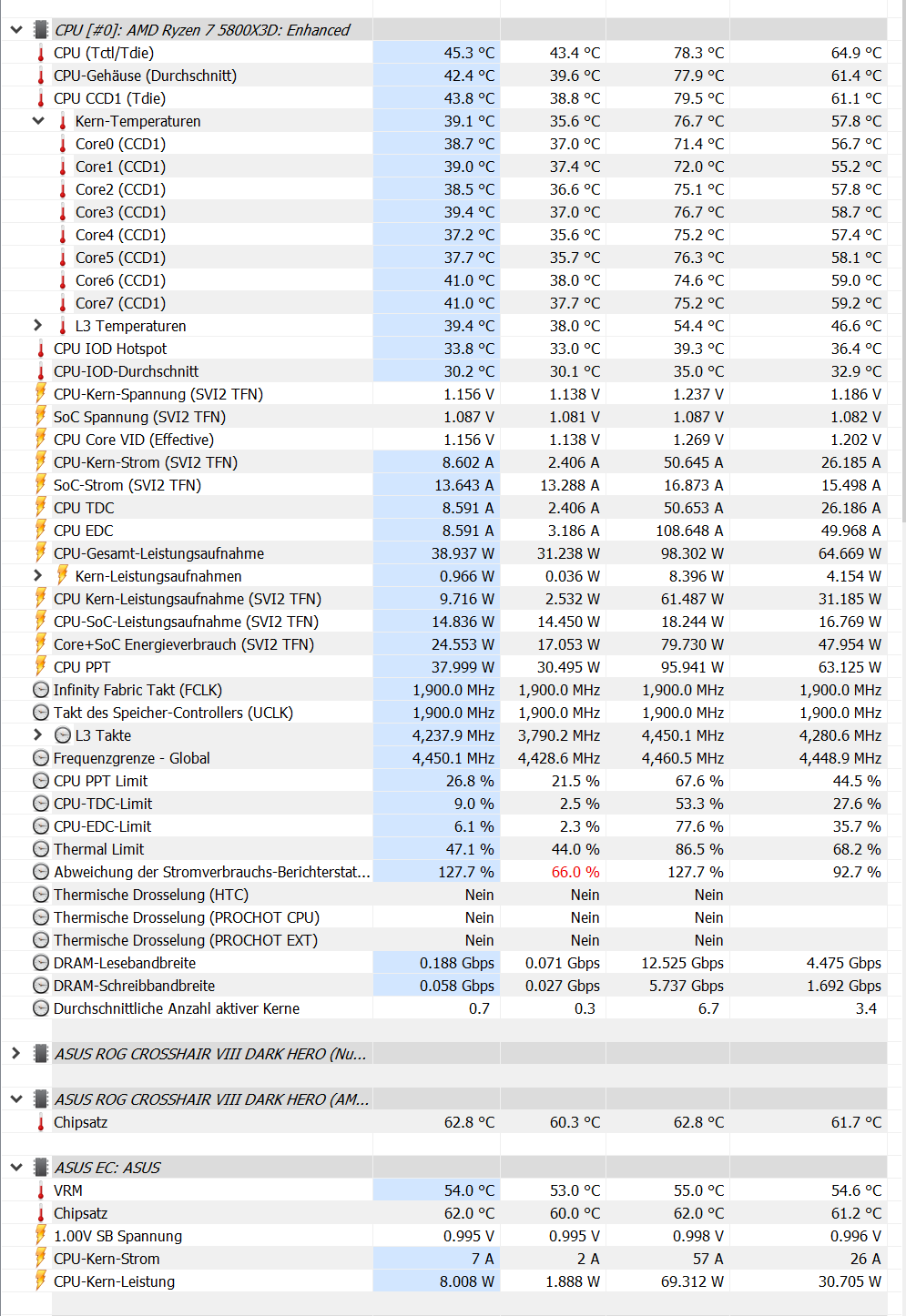Select the CPU-IOD-Durchschnitt row
The width and height of the screenshot is (906, 1316).
(x=443, y=371)
